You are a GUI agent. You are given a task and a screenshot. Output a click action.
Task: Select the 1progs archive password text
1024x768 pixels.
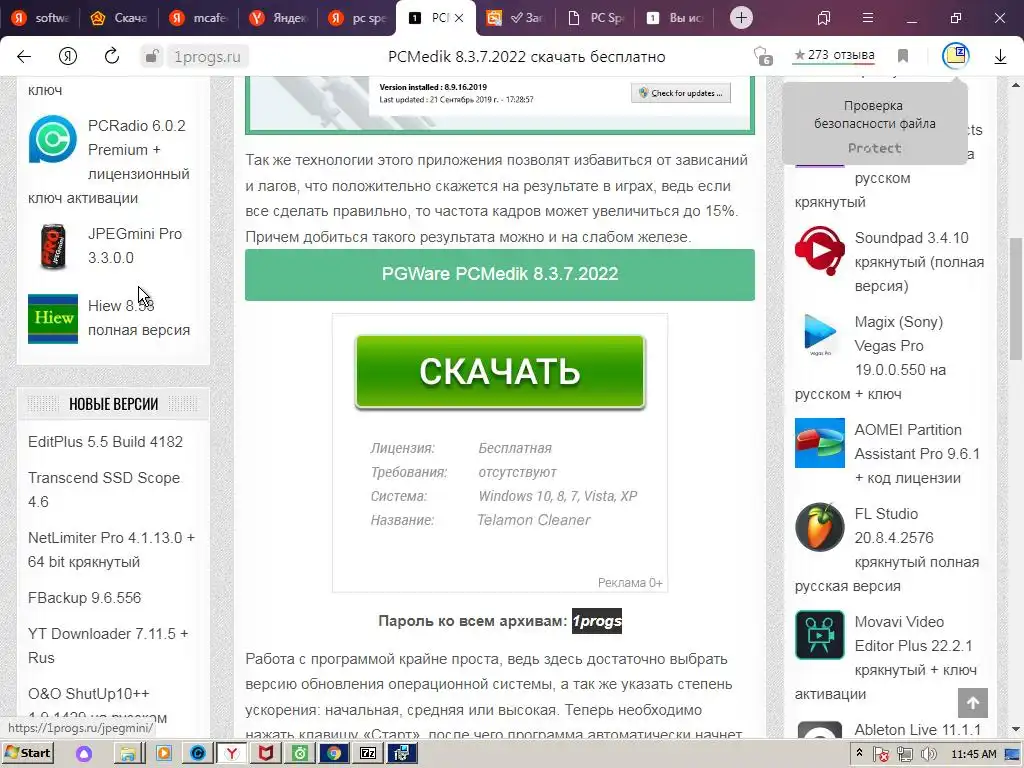(x=597, y=621)
